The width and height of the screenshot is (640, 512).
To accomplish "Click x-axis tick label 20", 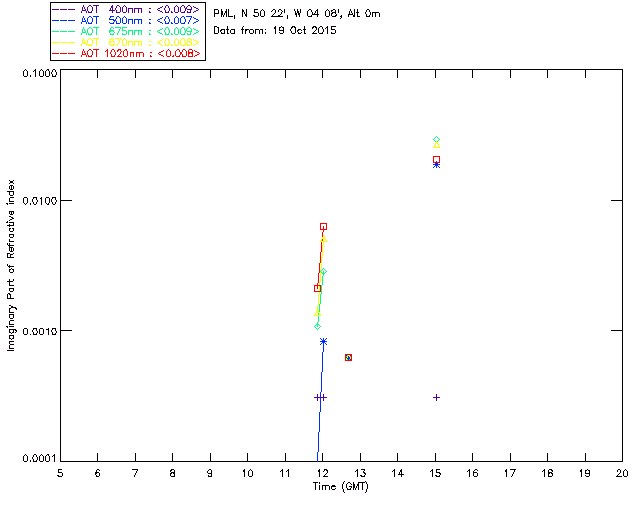I will point(622,473).
